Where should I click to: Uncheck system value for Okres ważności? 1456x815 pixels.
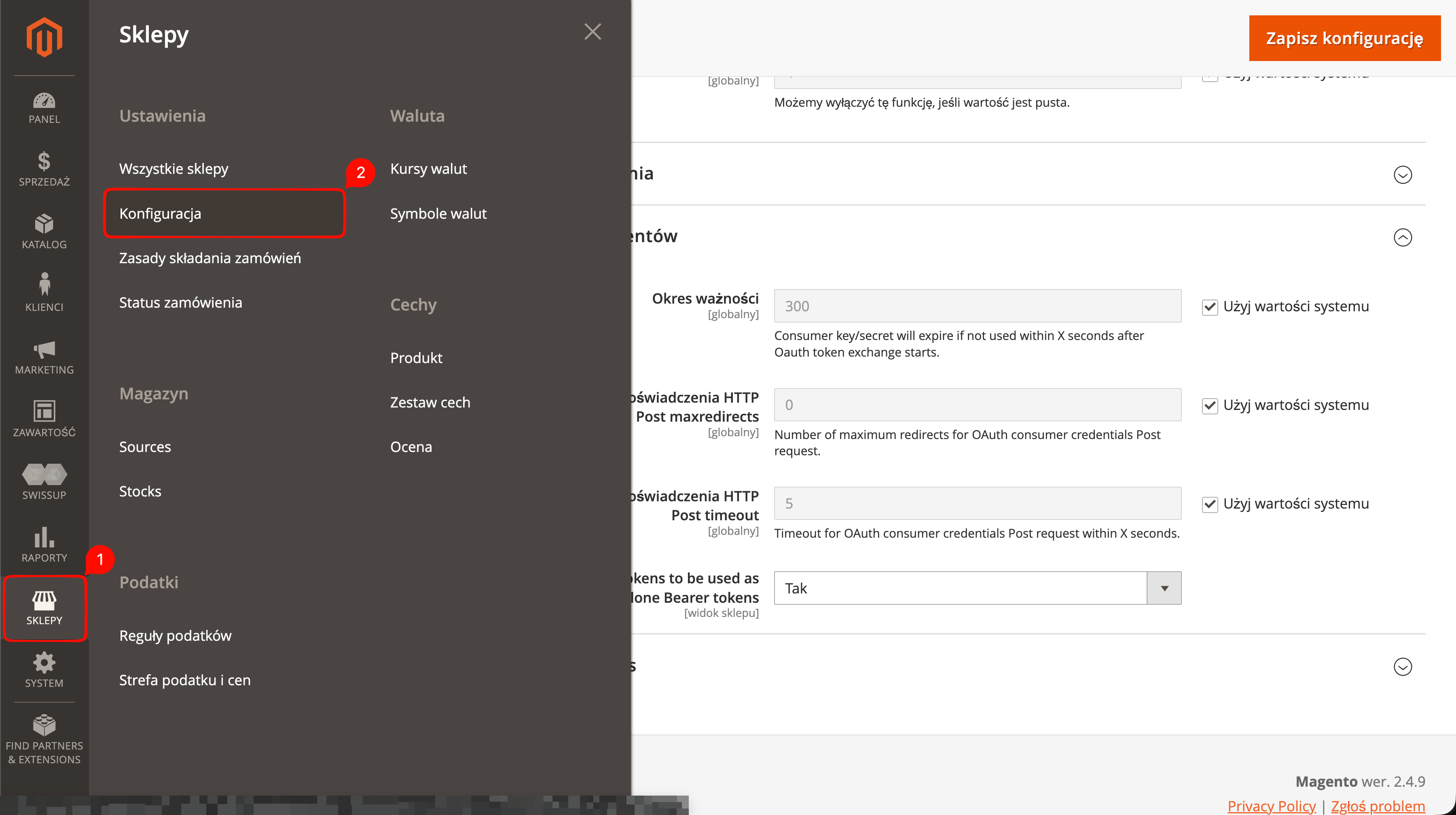1210,307
